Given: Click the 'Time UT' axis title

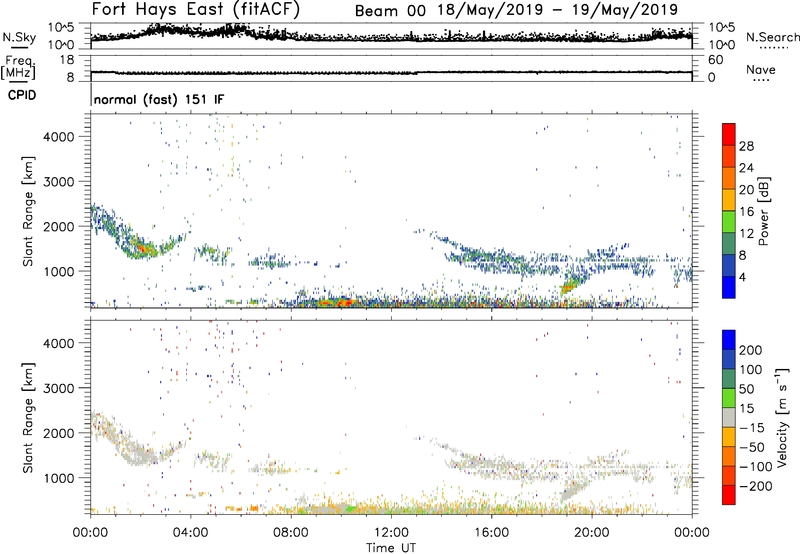Looking at the screenshot, I should (391, 548).
